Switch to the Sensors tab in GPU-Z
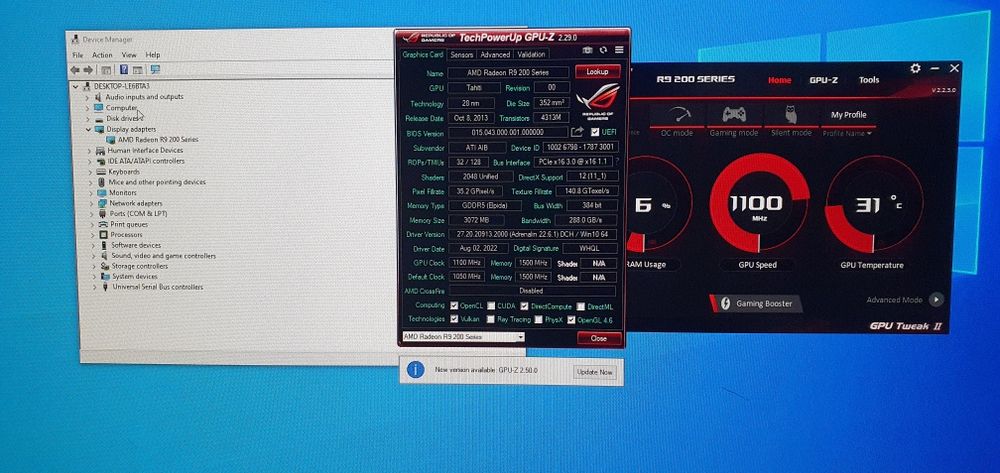This screenshot has height=473, width=1000. click(462, 55)
